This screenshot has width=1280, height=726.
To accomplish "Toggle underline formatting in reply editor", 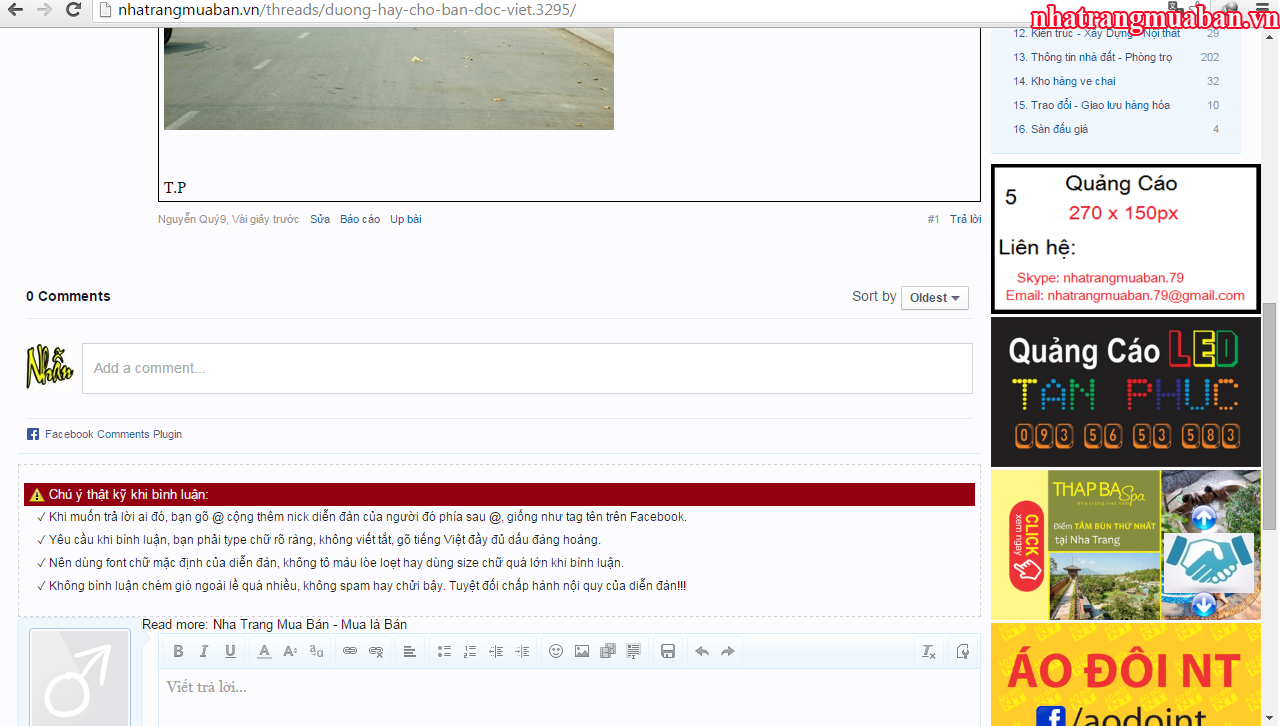I will 230,651.
